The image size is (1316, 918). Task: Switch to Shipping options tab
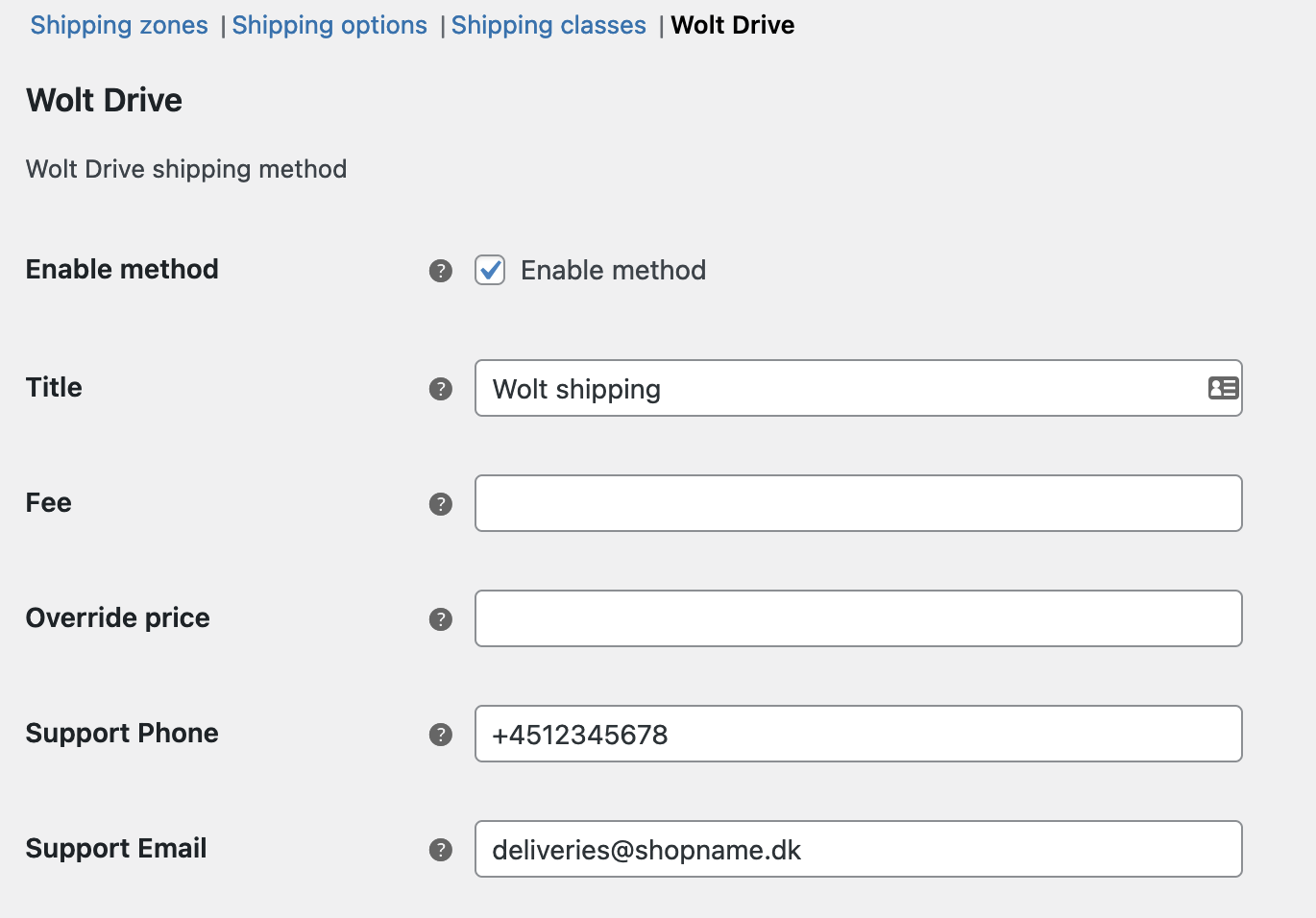(329, 25)
